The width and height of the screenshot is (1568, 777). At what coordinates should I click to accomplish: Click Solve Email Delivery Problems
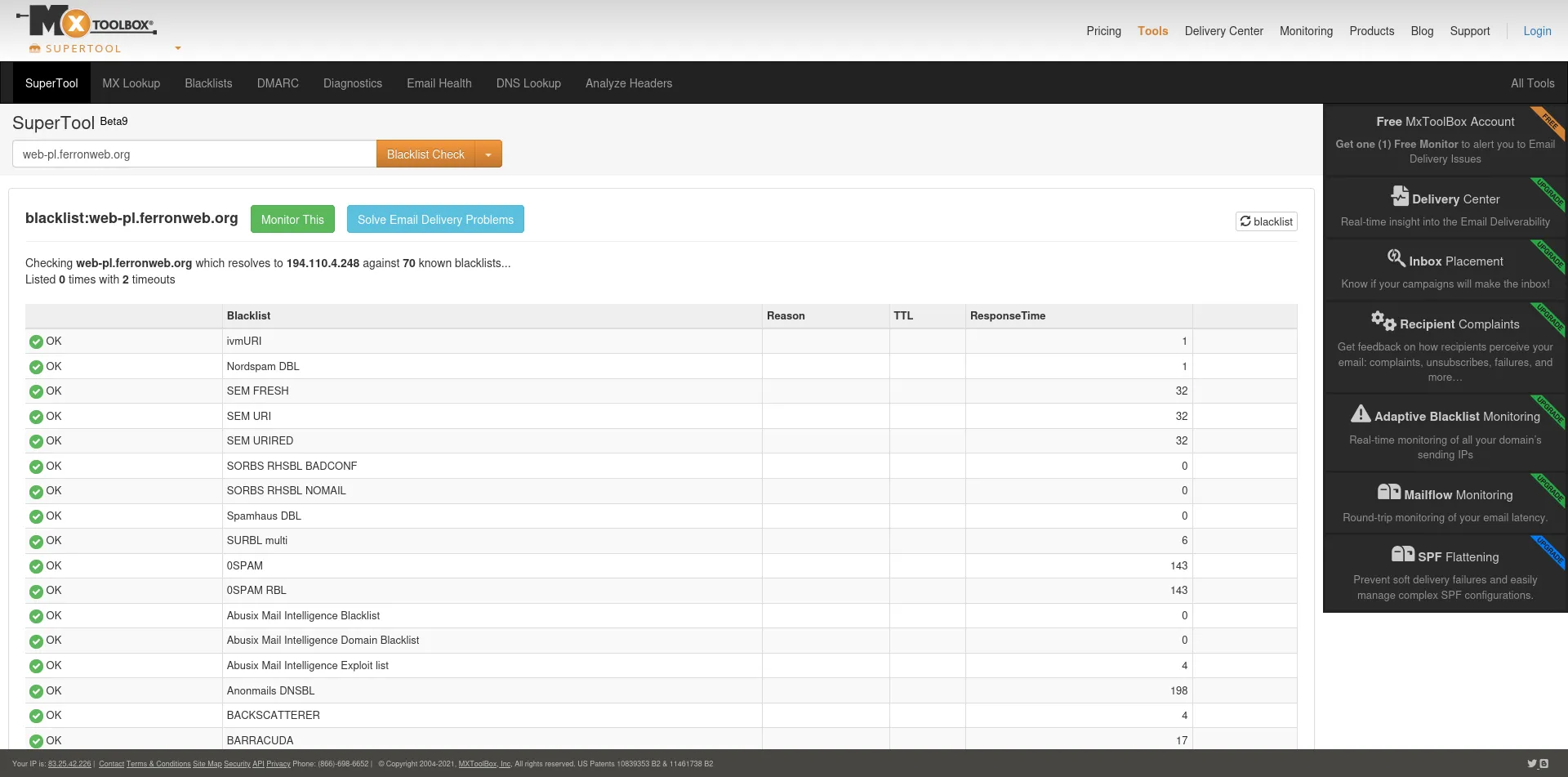pyautogui.click(x=434, y=219)
